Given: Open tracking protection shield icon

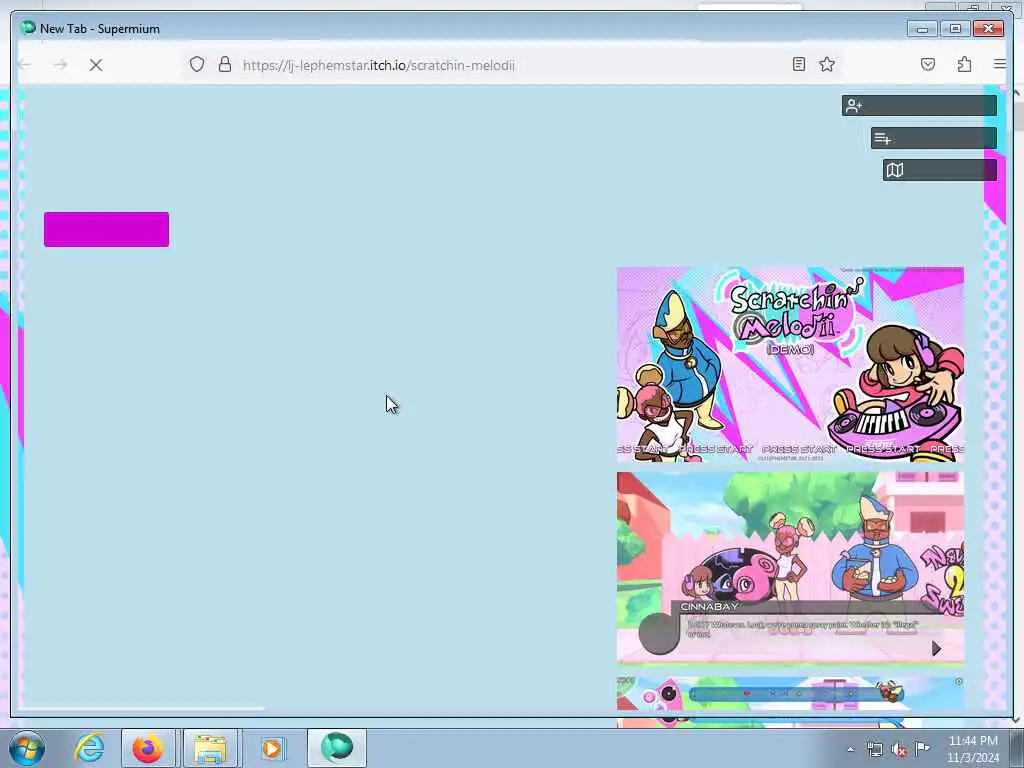Looking at the screenshot, I should pos(197,64).
